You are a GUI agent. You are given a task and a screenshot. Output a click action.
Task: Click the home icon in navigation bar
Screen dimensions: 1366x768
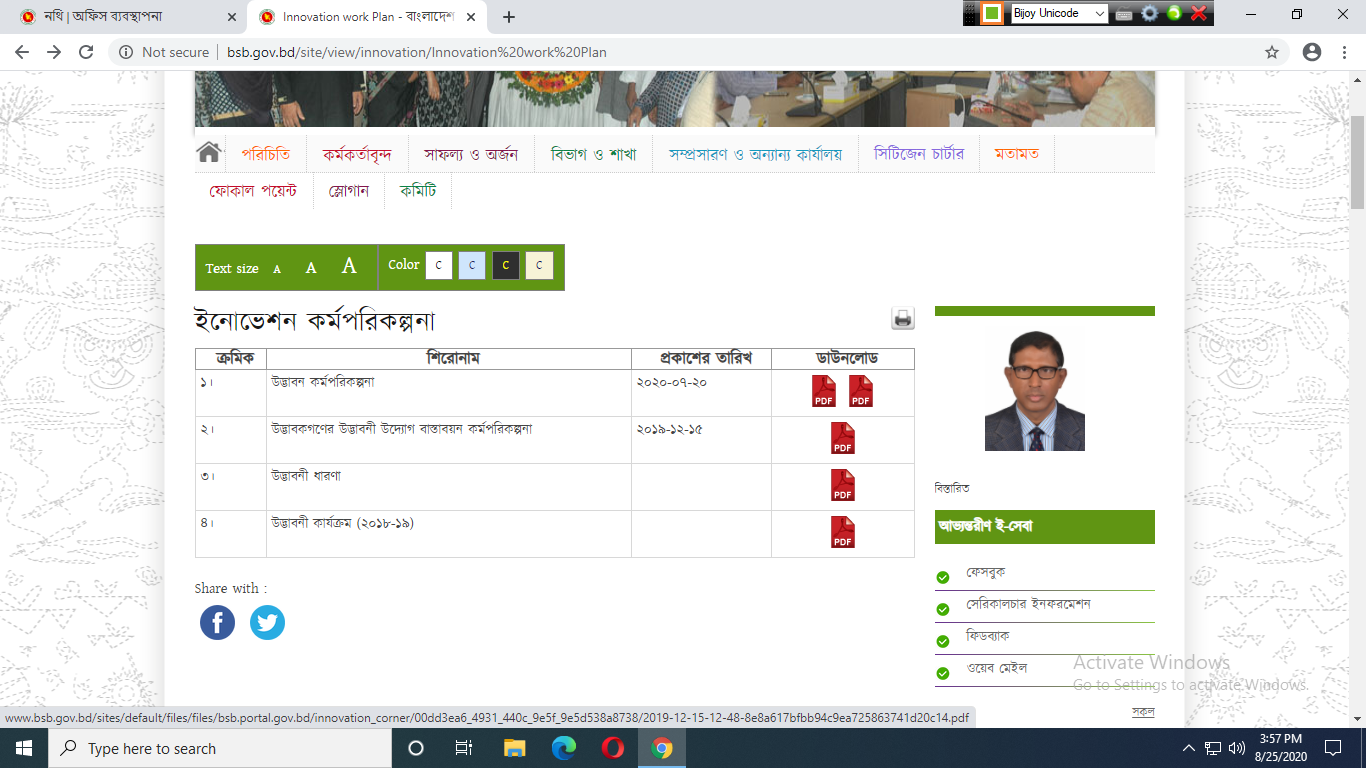pos(209,152)
